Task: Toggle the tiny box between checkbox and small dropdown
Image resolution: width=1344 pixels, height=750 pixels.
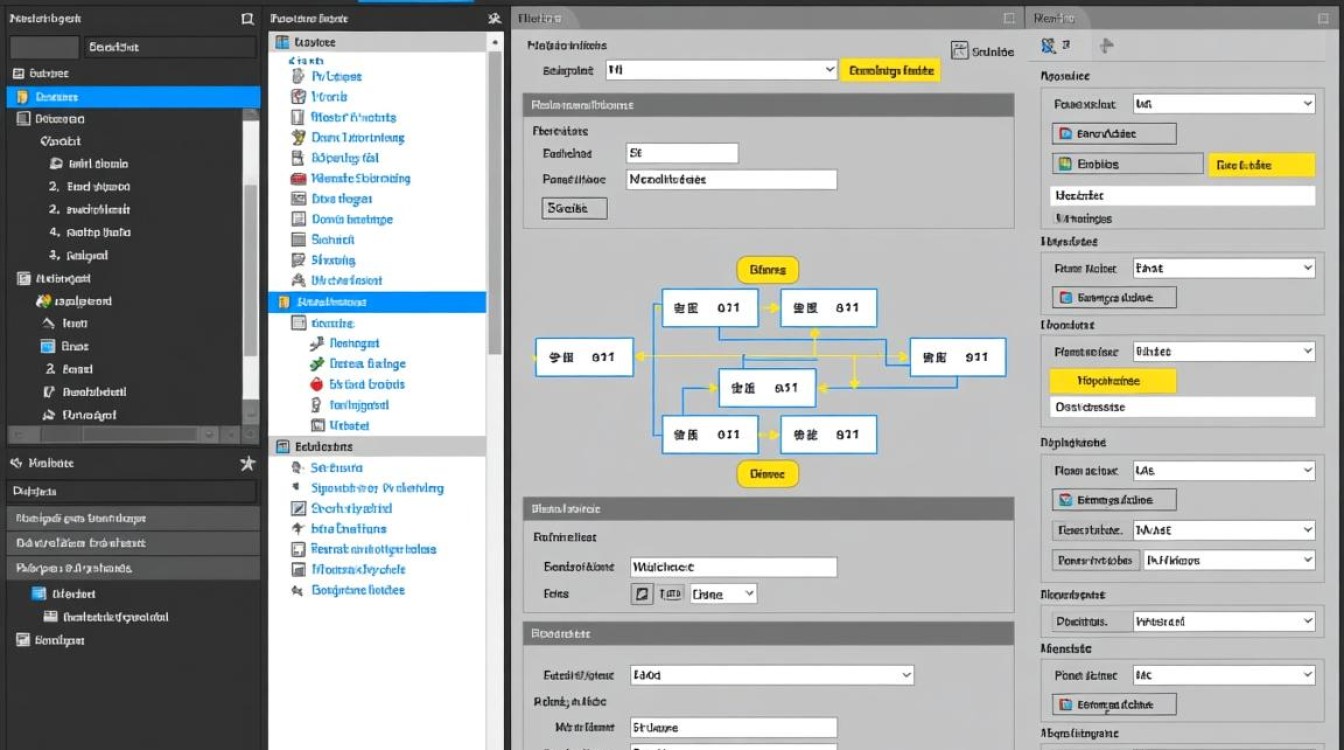Action: tap(670, 594)
